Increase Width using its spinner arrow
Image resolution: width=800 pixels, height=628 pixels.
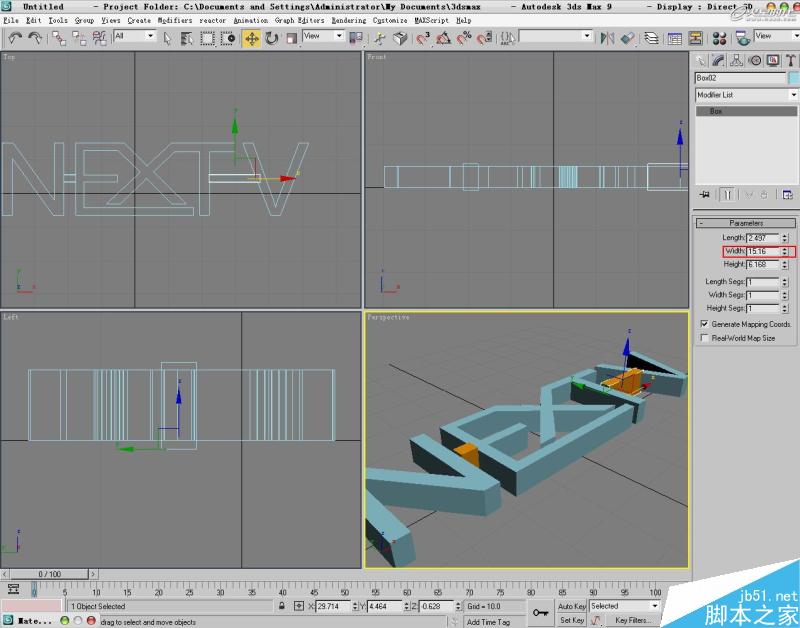[786, 247]
